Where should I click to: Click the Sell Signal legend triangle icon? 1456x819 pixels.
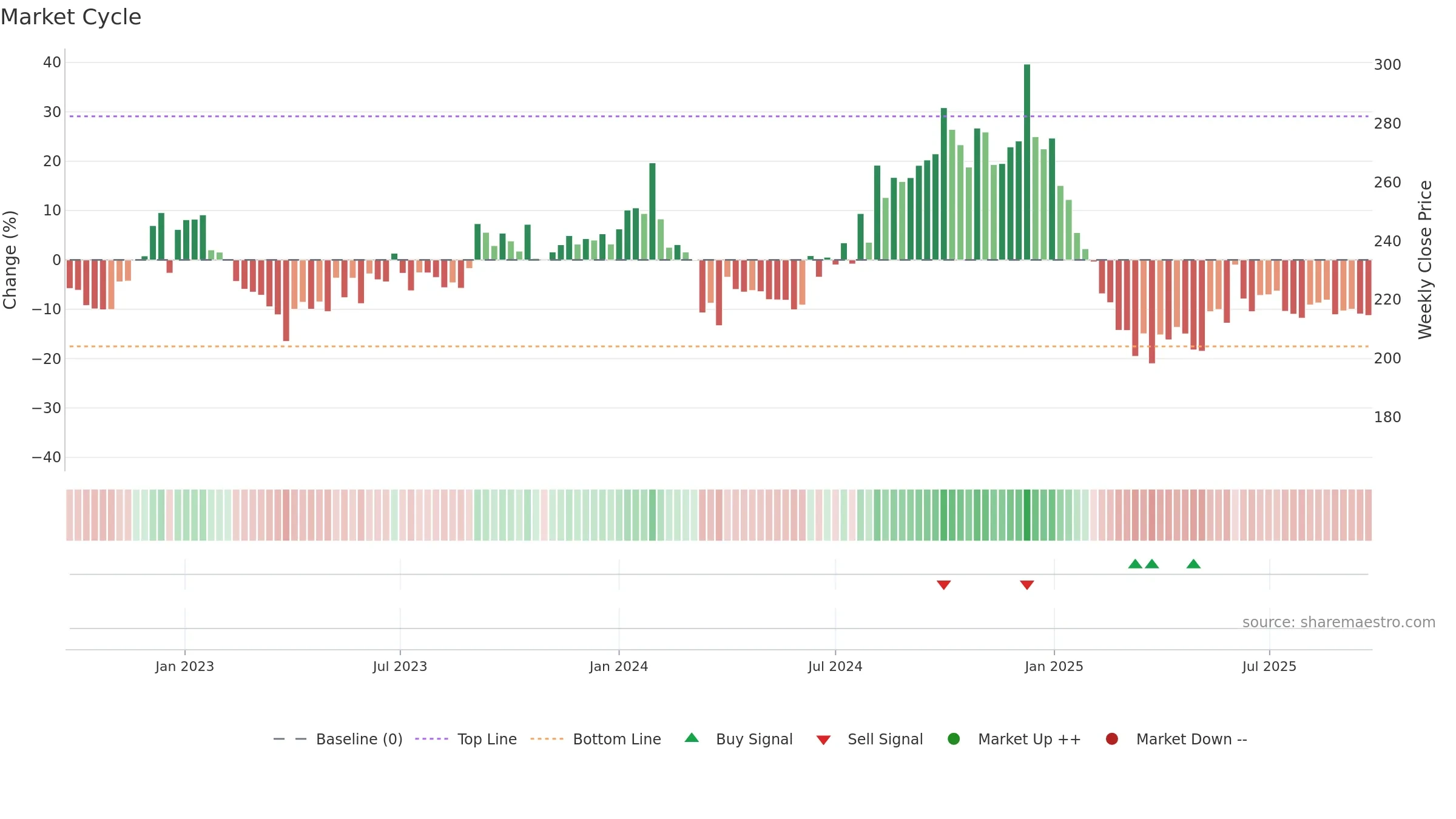click(x=823, y=740)
